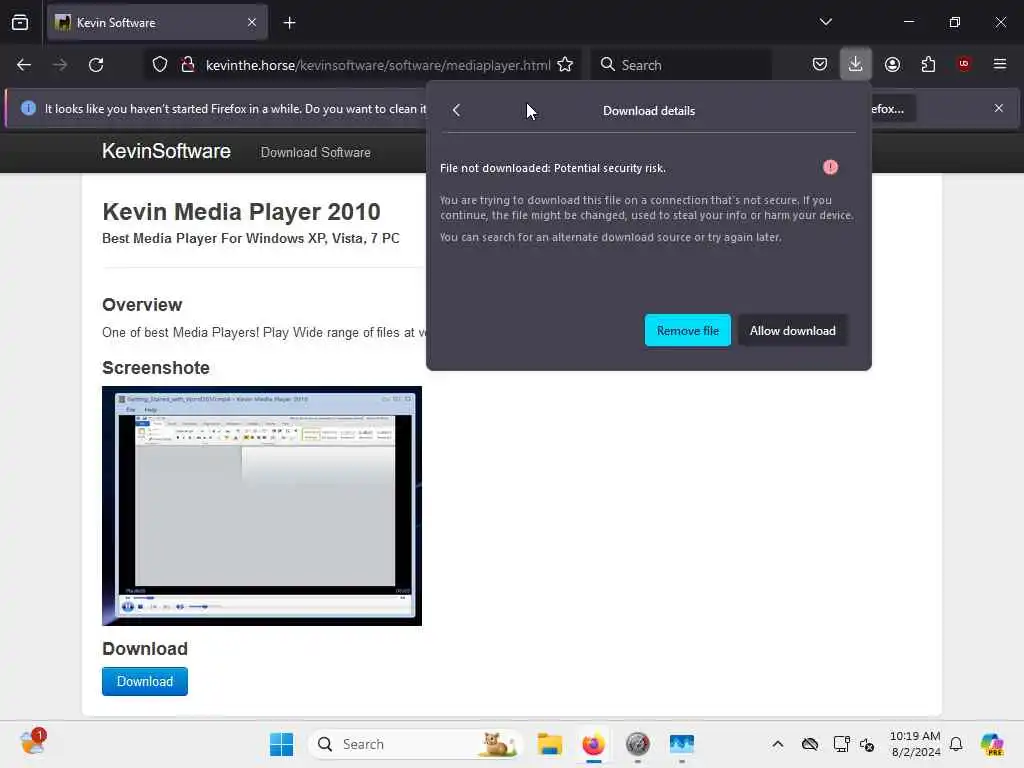
Task: Click the notification info icon
Action: click(x=28, y=108)
